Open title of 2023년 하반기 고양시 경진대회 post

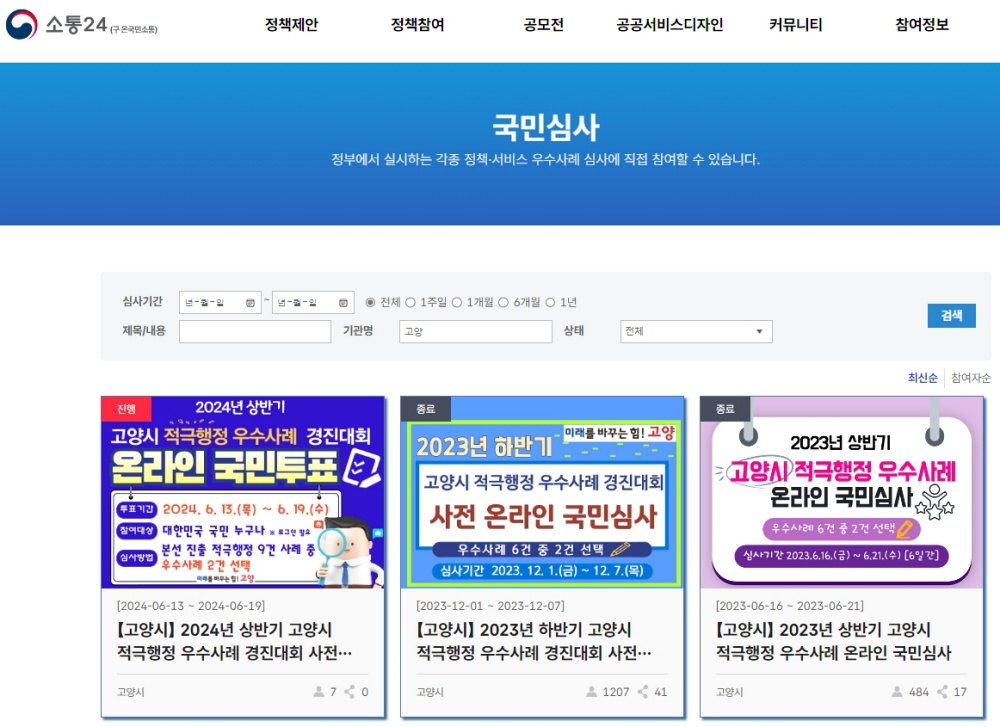pos(534,642)
